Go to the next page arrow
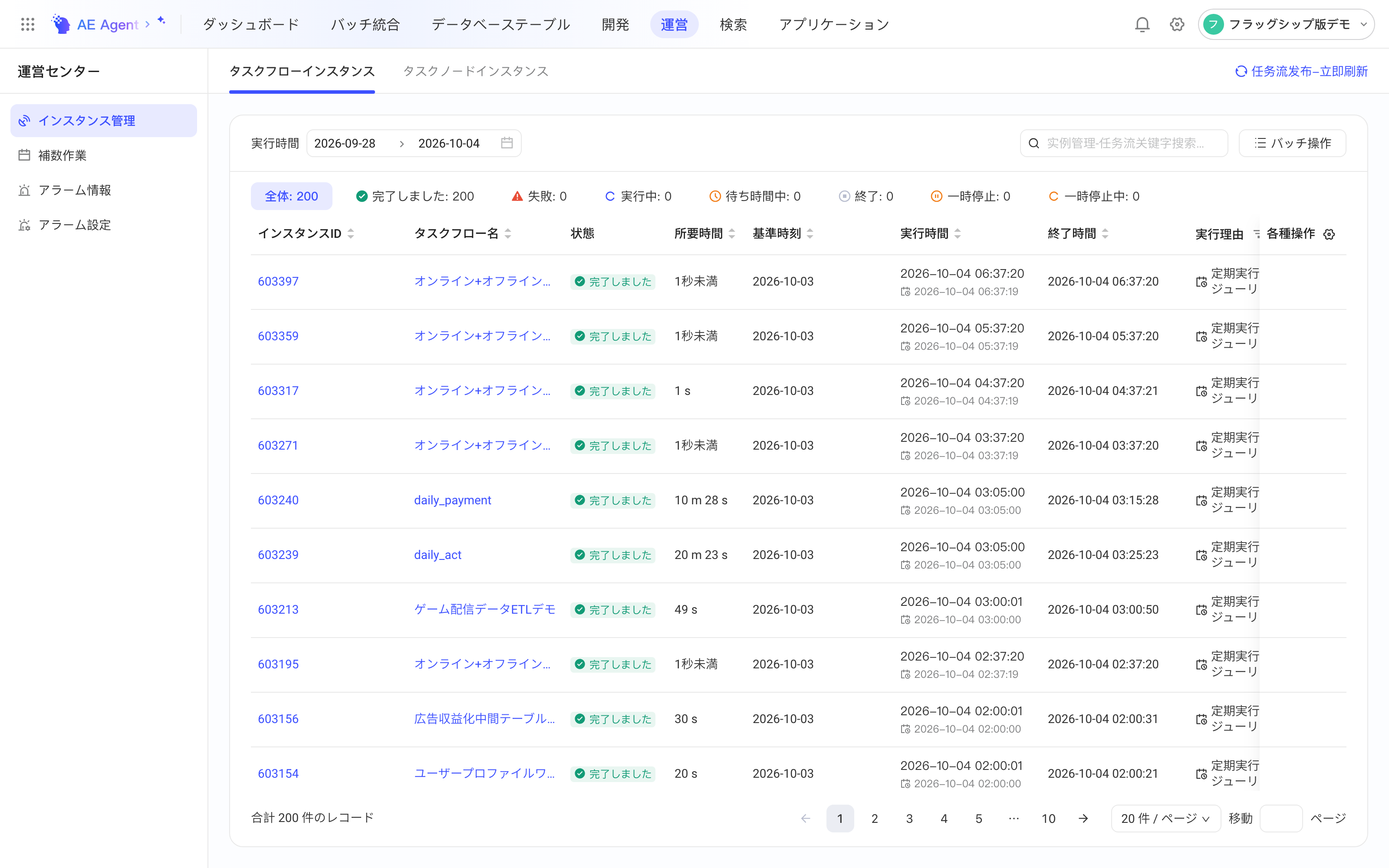Image resolution: width=1389 pixels, height=868 pixels. pyautogui.click(x=1083, y=818)
